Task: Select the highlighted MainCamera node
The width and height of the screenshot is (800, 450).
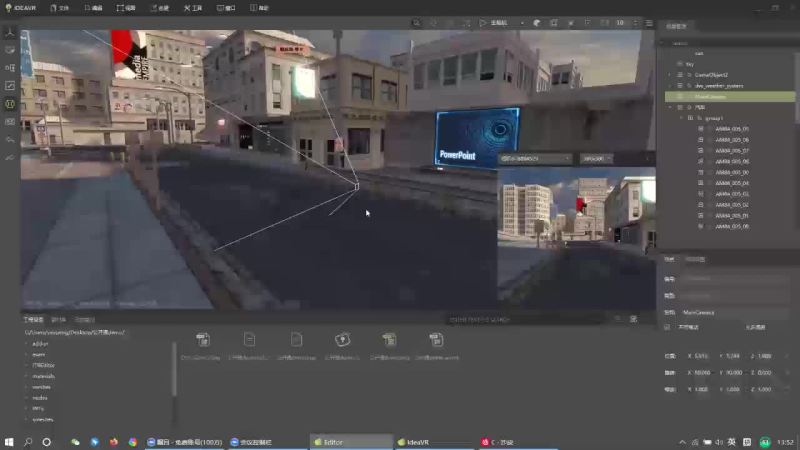Action: click(x=730, y=96)
